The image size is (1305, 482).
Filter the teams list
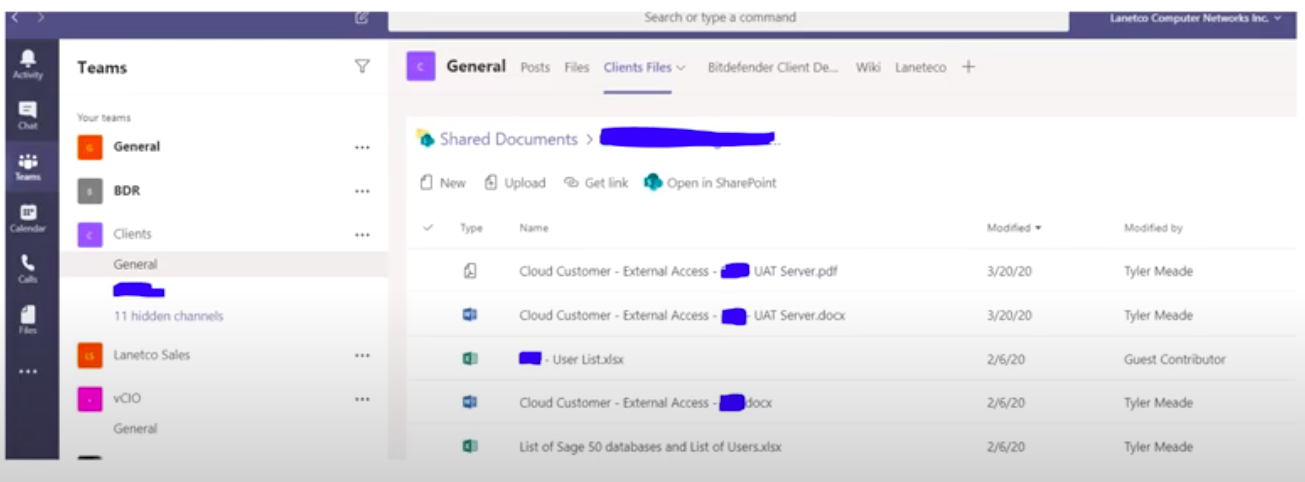click(x=362, y=67)
